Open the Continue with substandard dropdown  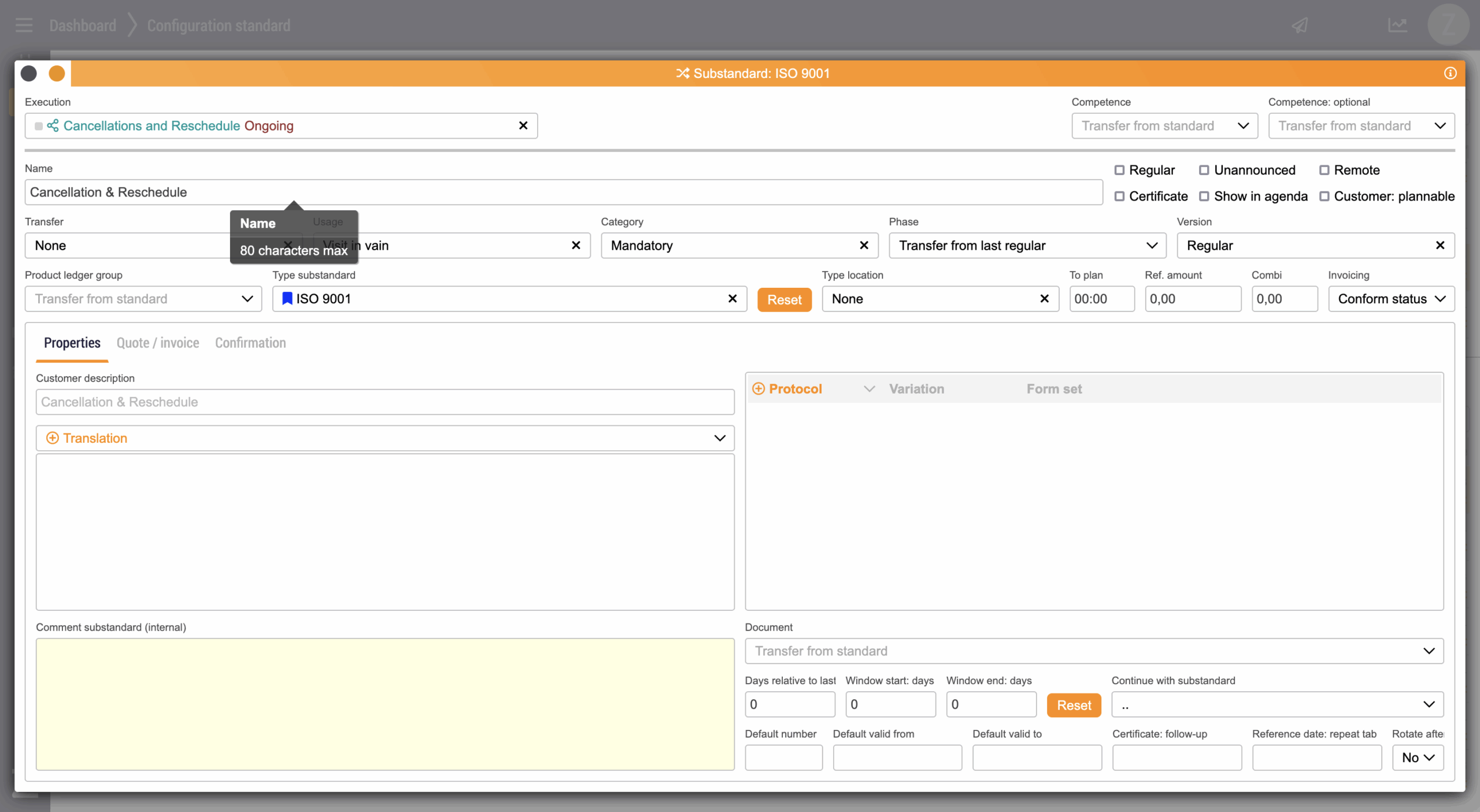pos(1276,705)
